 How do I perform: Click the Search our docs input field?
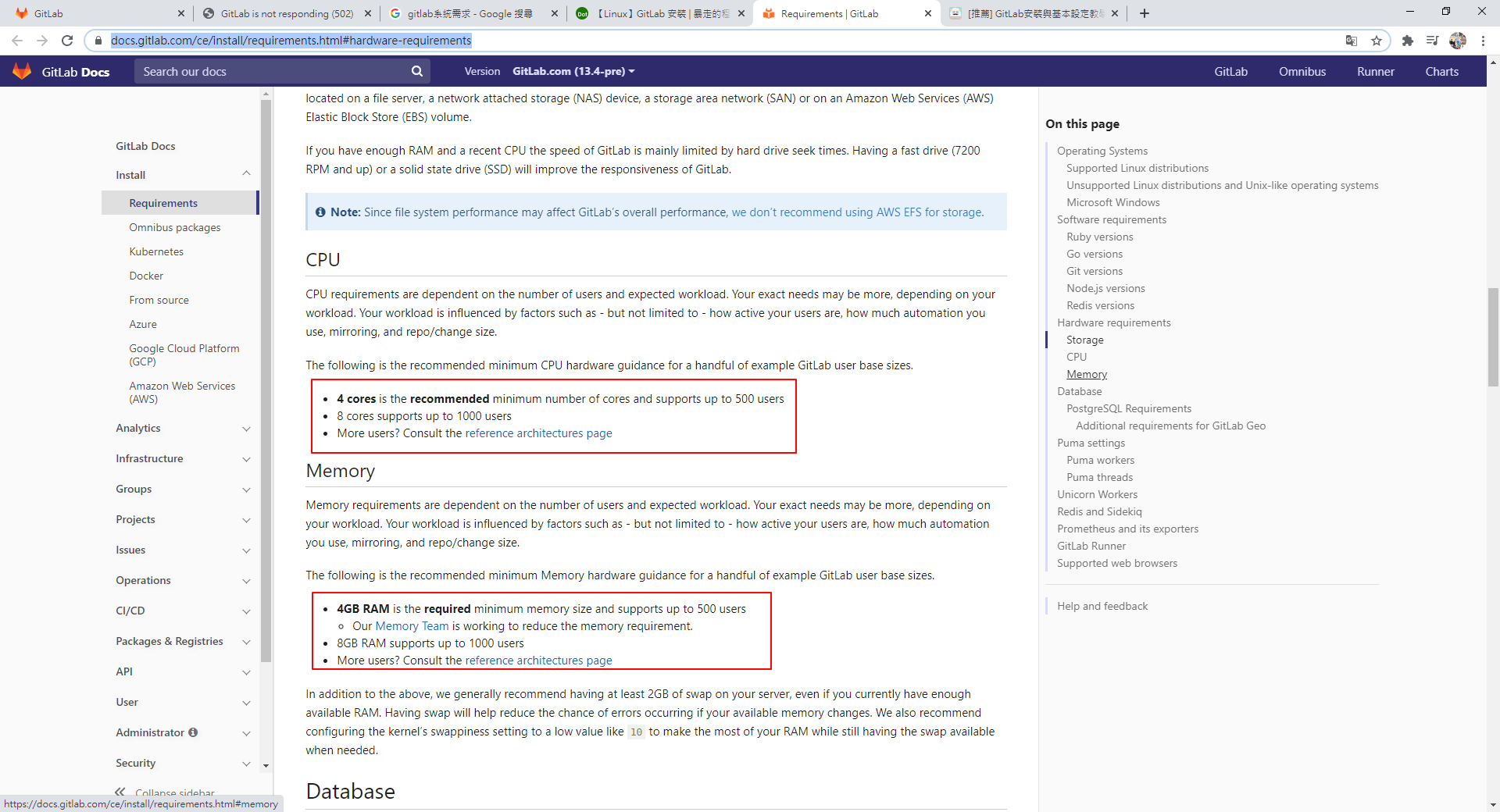(x=273, y=71)
